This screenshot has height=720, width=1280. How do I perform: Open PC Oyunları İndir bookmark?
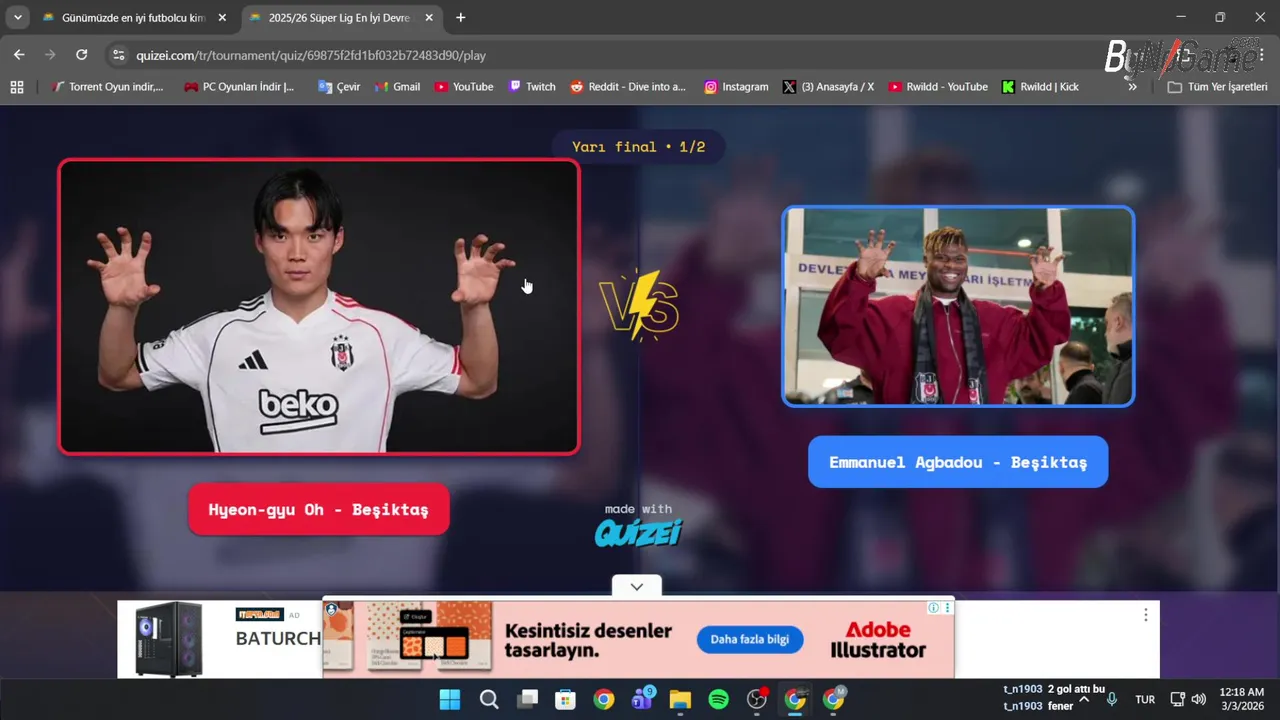pos(239,87)
